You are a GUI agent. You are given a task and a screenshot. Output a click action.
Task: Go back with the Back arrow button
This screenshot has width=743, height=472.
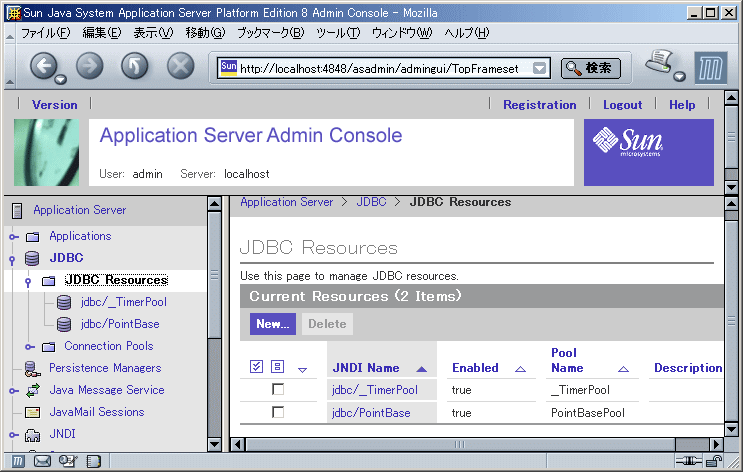pyautogui.click(x=44, y=66)
